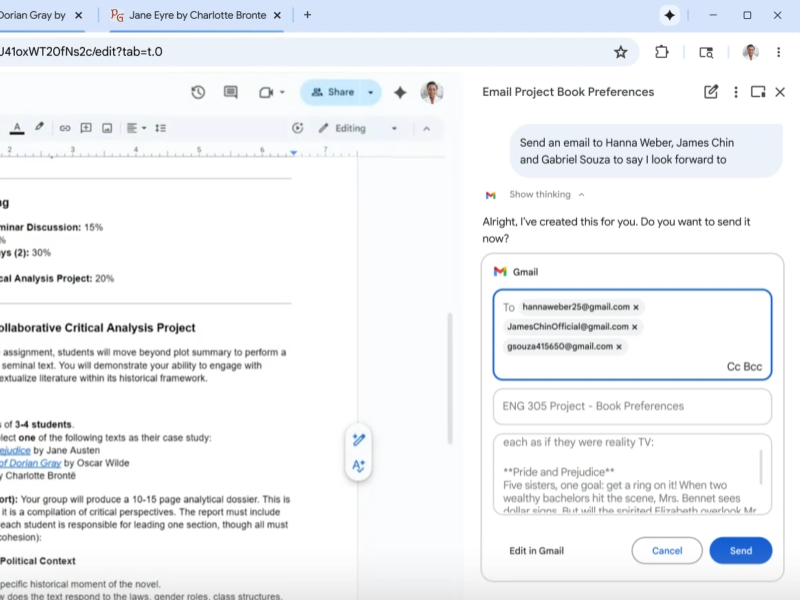Open version history via the clock icon
The width and height of the screenshot is (800, 600).
[197, 91]
